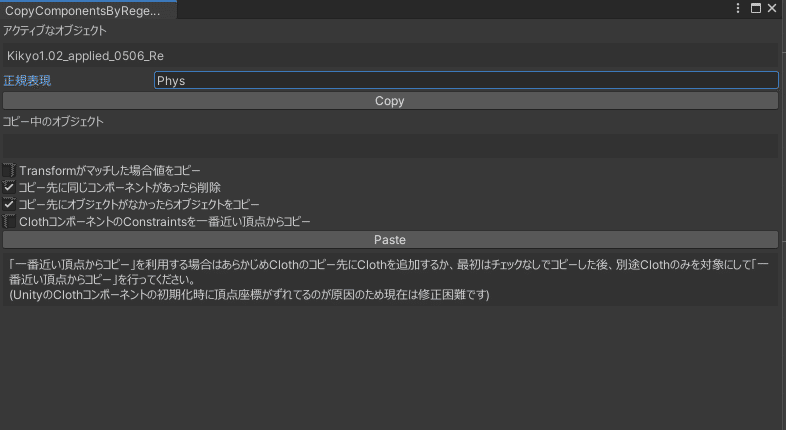Click the Copy button

tap(390, 101)
